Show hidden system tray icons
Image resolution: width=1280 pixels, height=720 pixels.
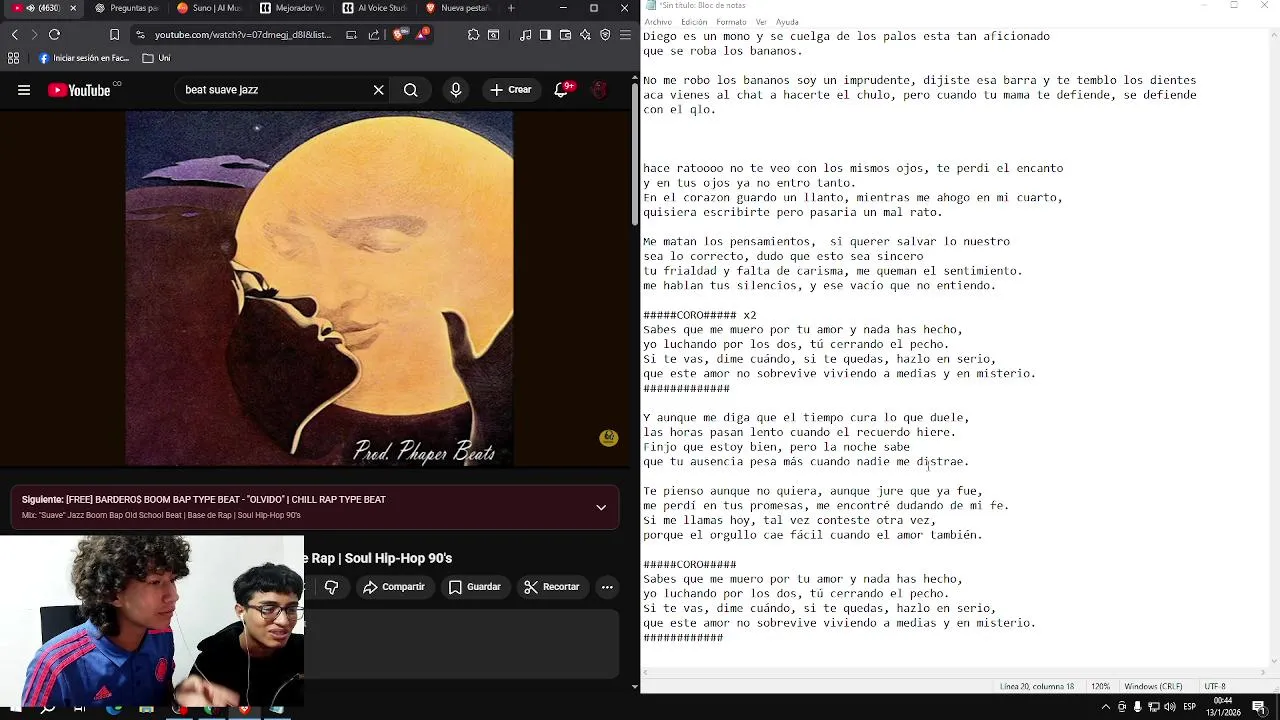(1107, 707)
